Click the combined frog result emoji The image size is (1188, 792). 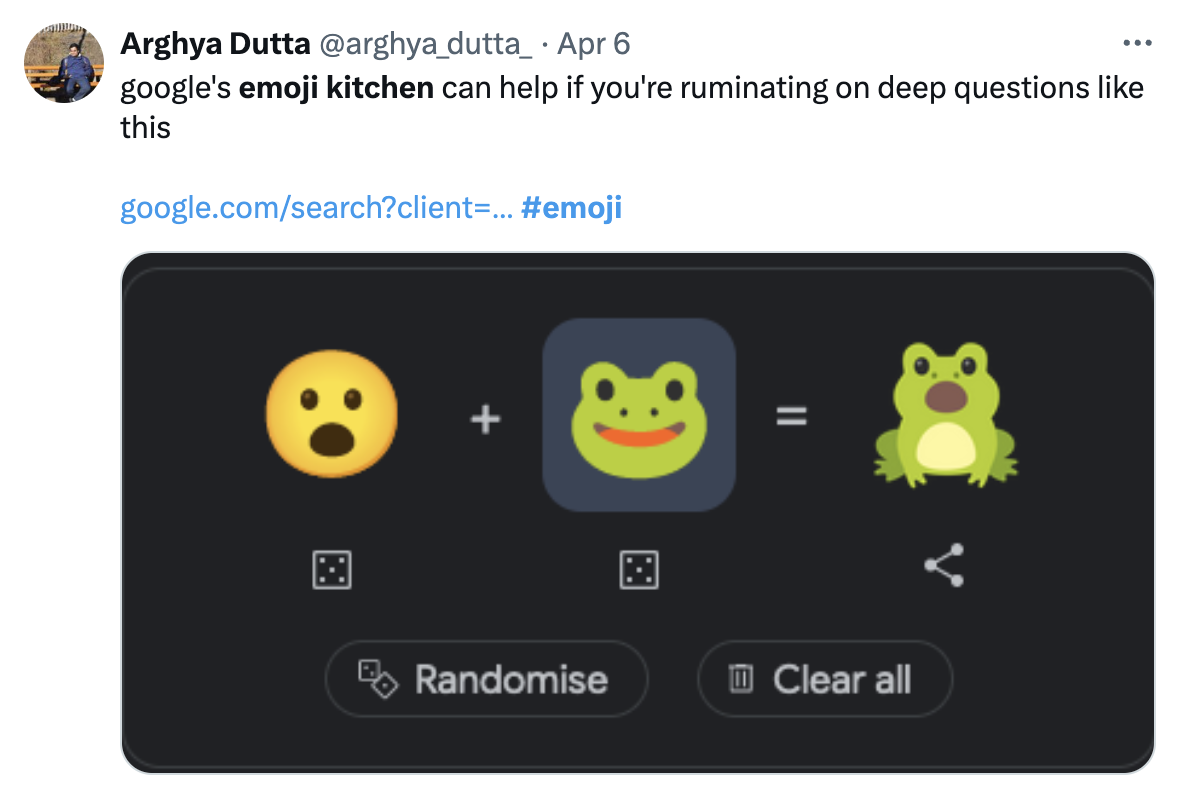point(944,414)
